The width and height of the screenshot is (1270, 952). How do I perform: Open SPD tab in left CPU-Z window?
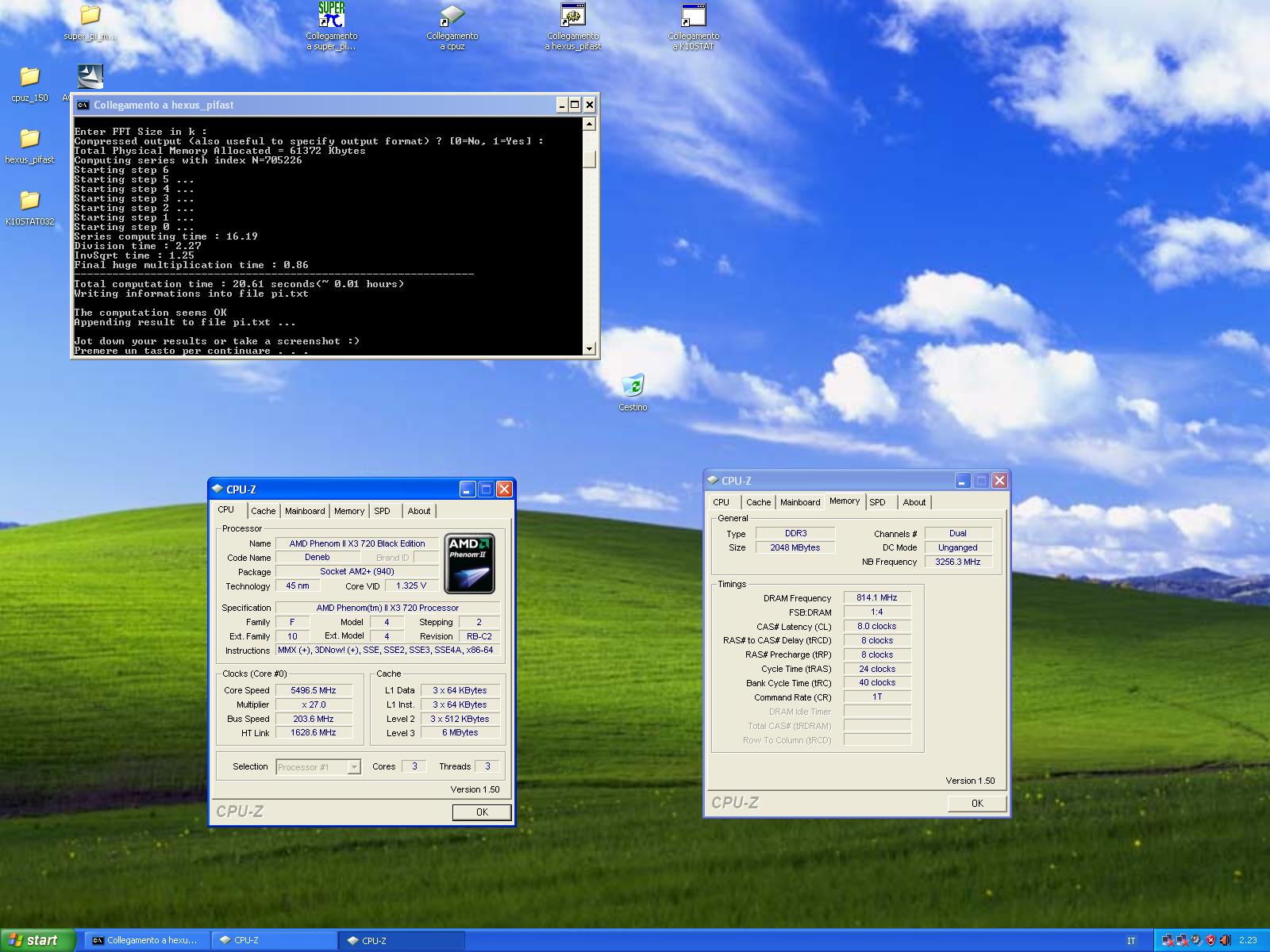point(383,511)
